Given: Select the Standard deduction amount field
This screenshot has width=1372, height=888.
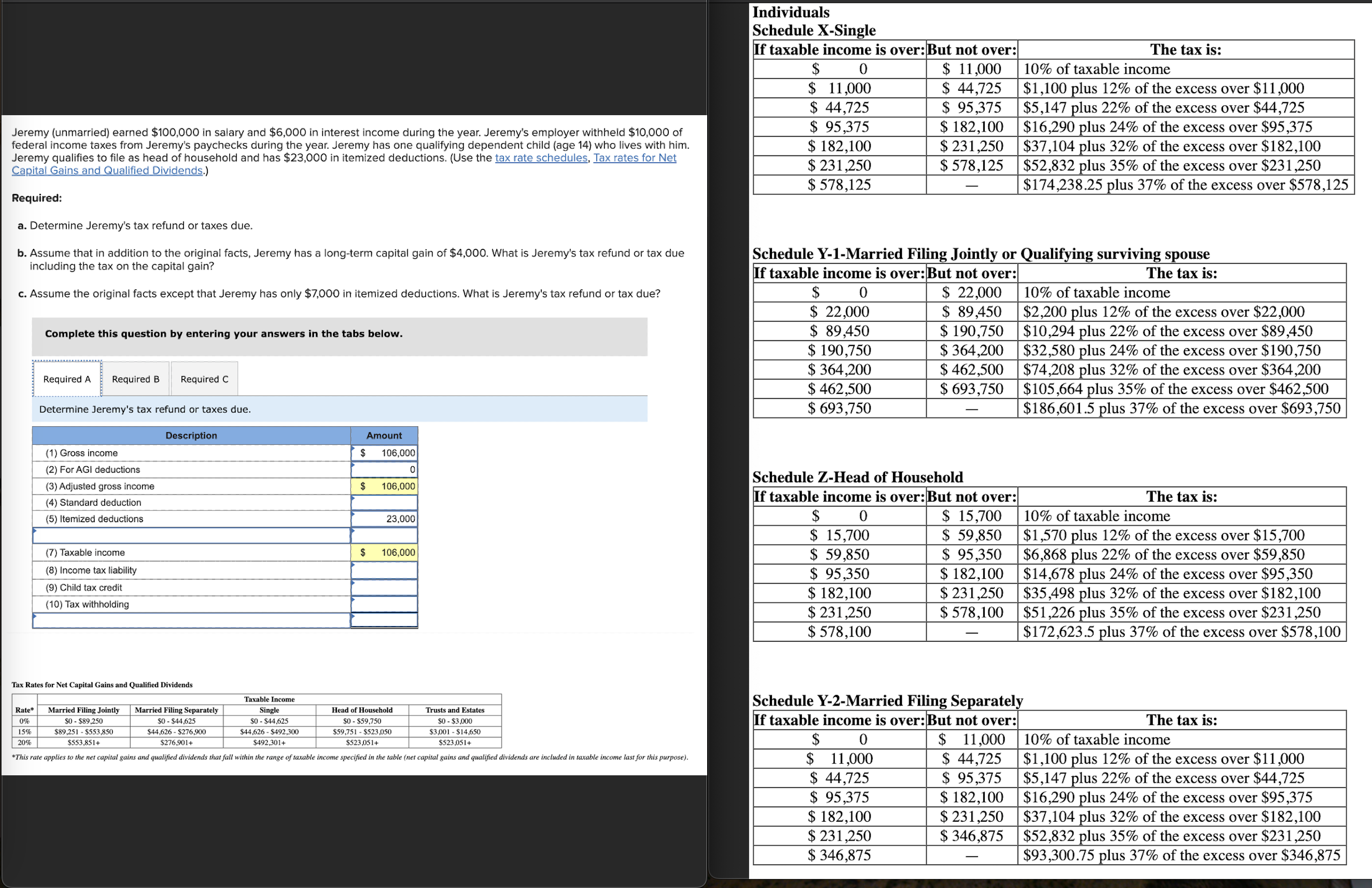Looking at the screenshot, I should click(384, 502).
